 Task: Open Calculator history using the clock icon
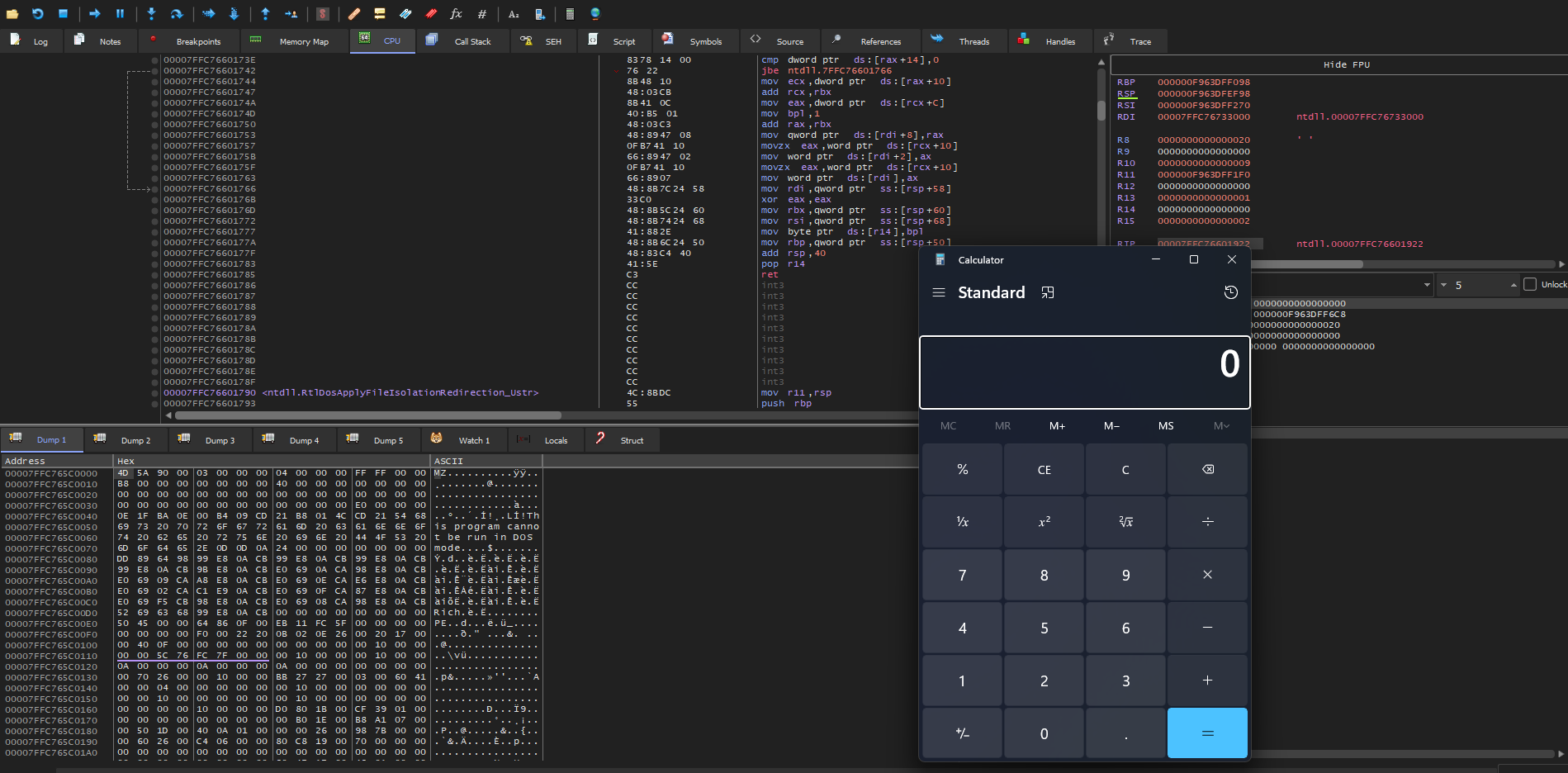(x=1230, y=292)
